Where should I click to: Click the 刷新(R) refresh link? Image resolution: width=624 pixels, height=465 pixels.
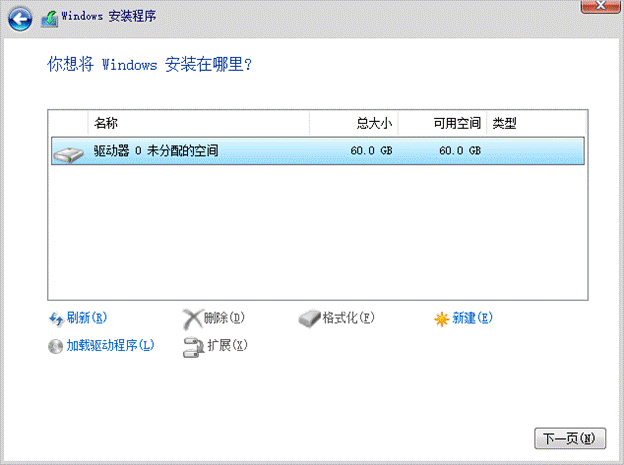86,318
